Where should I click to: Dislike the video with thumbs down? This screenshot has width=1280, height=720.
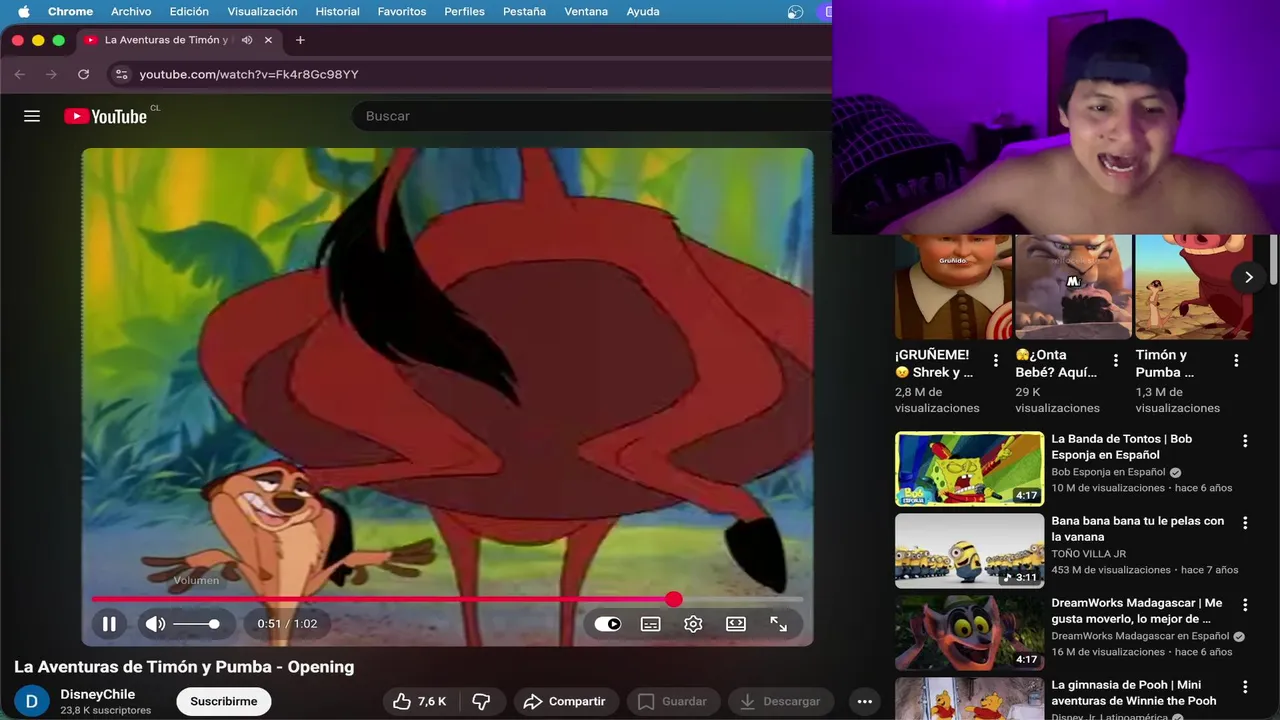[x=481, y=701]
